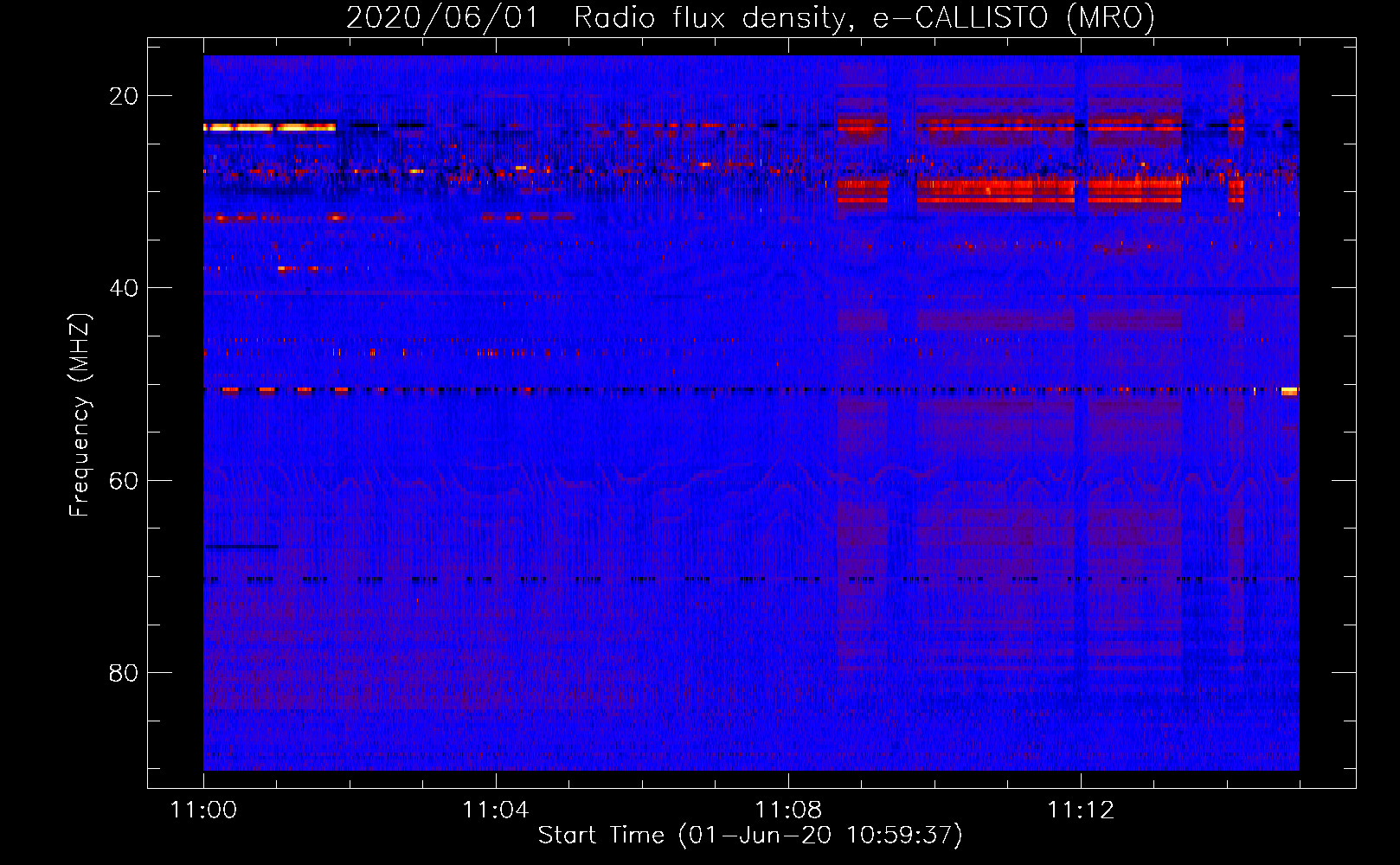Click the "11:12" time tick label
This screenshot has width=1400, height=865.
1081,811
